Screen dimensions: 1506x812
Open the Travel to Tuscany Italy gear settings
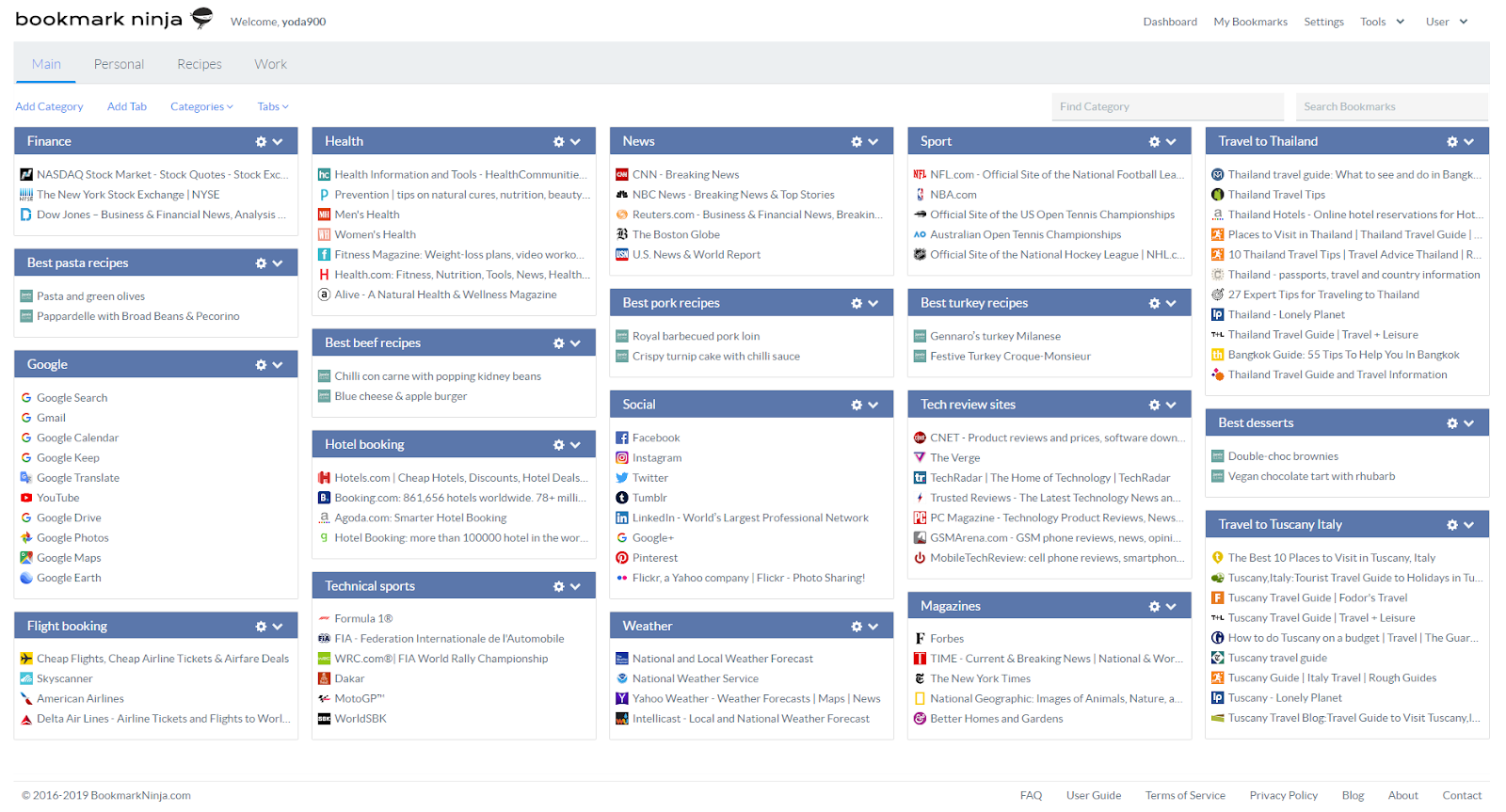tap(1452, 525)
